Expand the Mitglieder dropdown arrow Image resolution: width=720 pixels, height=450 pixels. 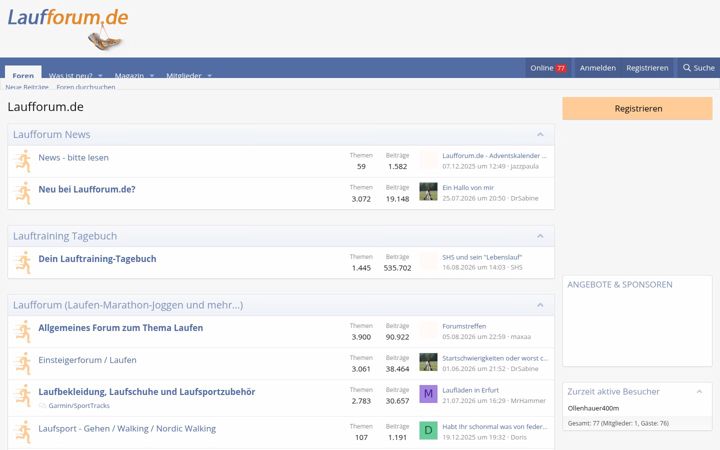pyautogui.click(x=209, y=75)
